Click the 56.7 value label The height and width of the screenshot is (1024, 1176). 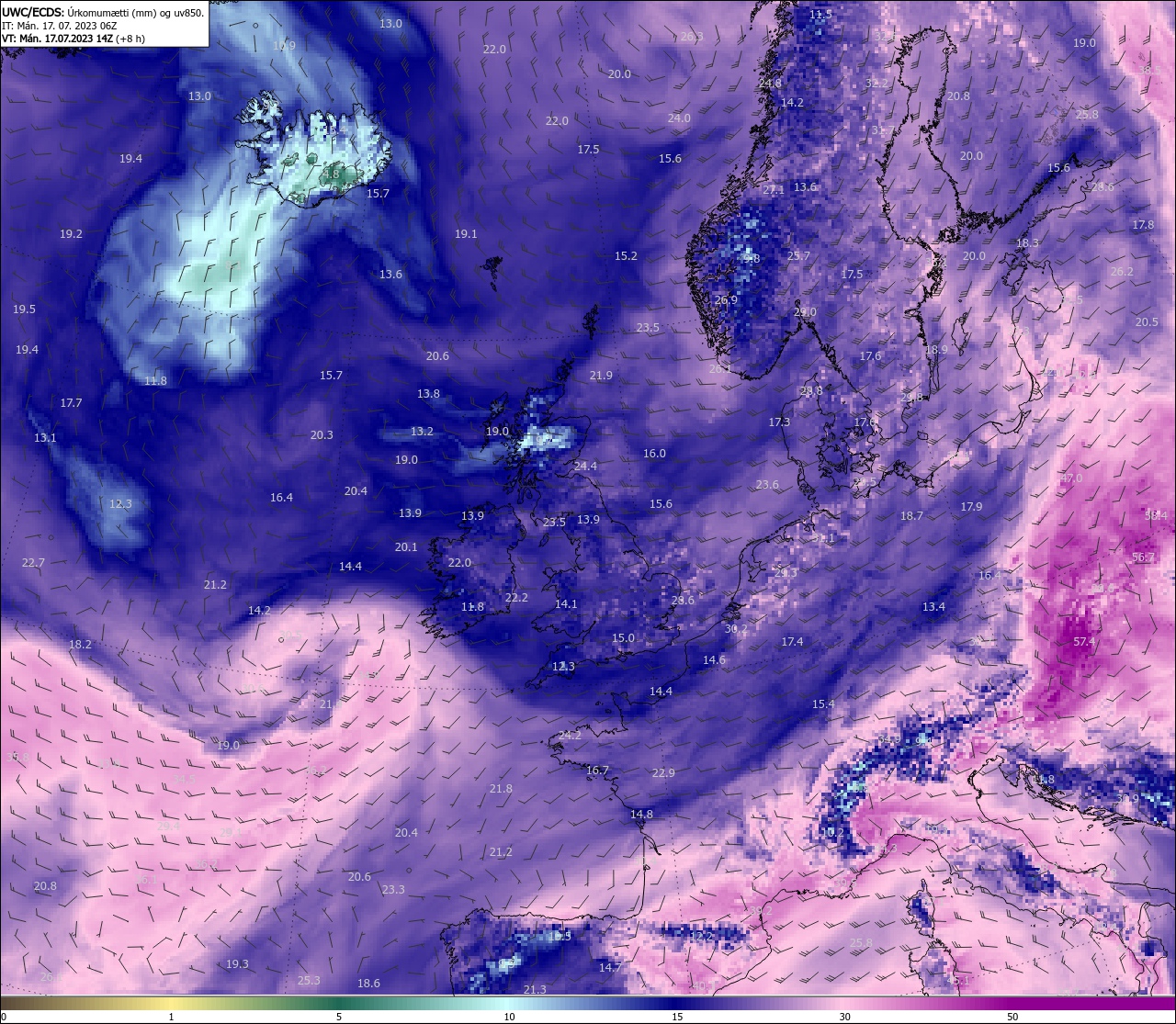(x=1144, y=557)
